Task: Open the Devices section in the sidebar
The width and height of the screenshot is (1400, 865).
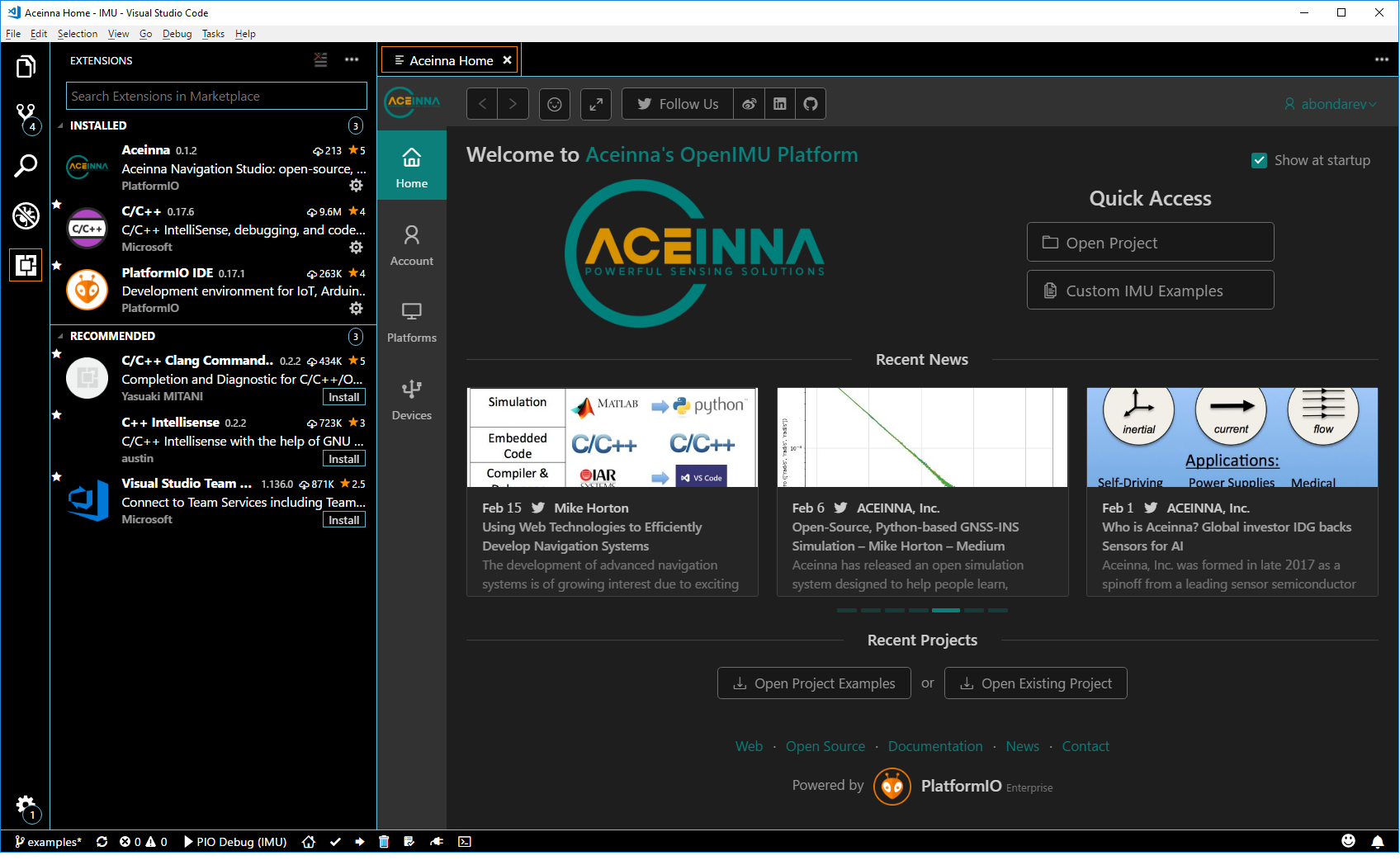Action: coord(412,399)
